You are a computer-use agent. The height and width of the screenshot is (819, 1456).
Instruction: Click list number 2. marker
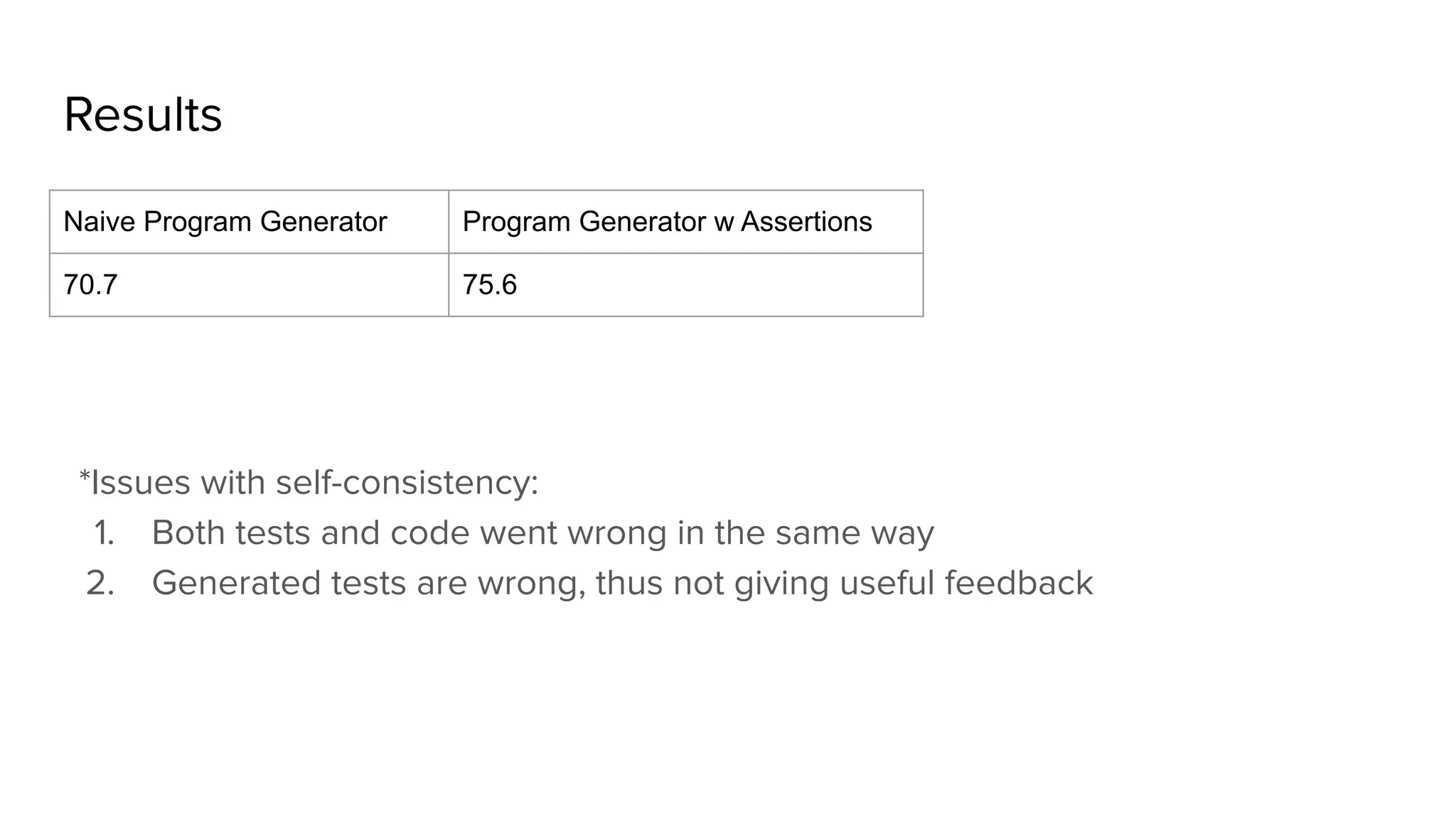(100, 583)
